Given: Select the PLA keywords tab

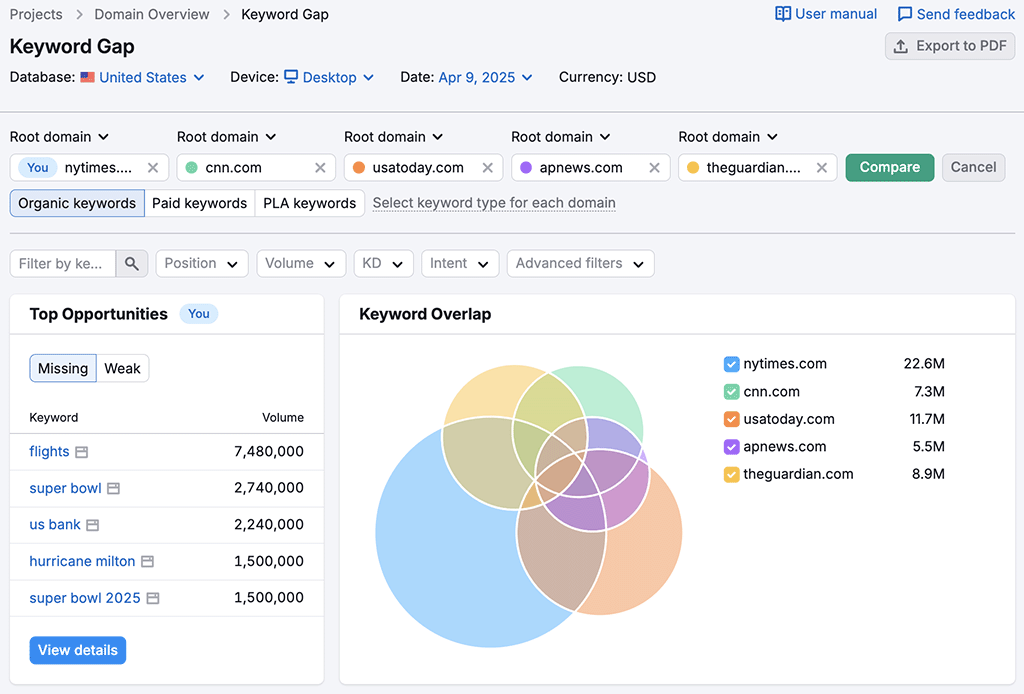Looking at the screenshot, I should point(310,204).
